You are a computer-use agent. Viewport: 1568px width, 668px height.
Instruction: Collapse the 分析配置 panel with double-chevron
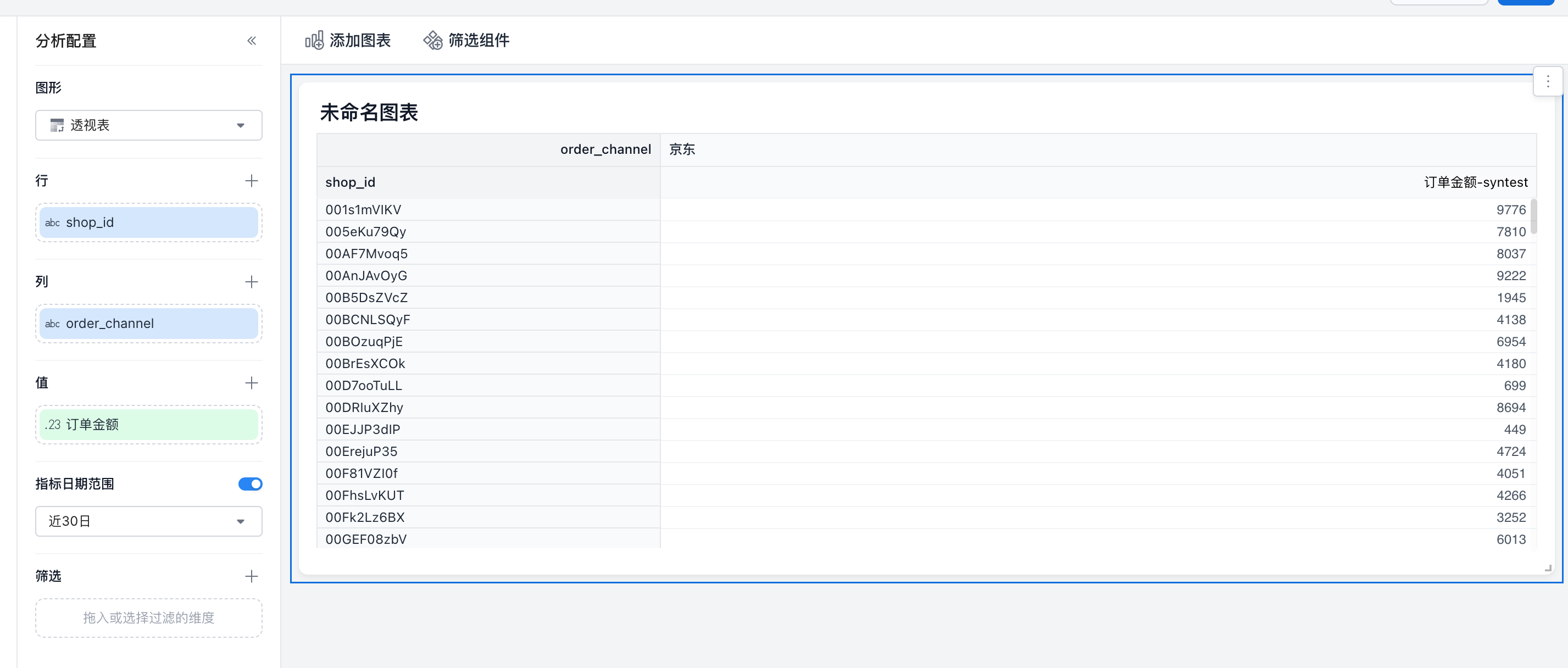click(252, 41)
